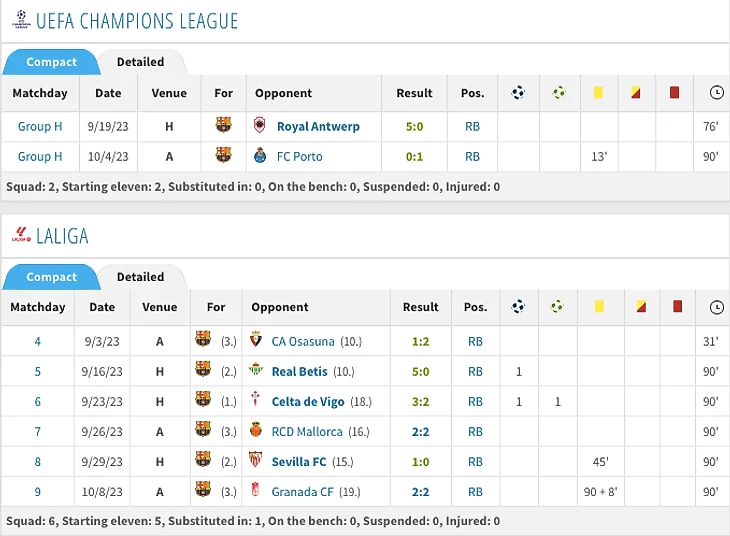730x536 pixels.
Task: Switch to the Detailed tab under Champions League
Action: [x=141, y=62]
